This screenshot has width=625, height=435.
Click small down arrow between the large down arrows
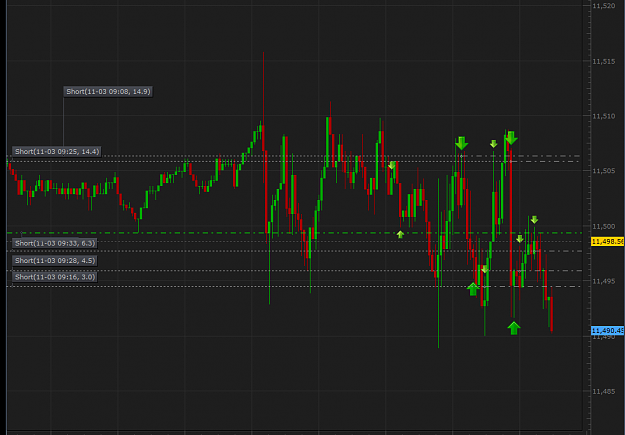click(493, 144)
